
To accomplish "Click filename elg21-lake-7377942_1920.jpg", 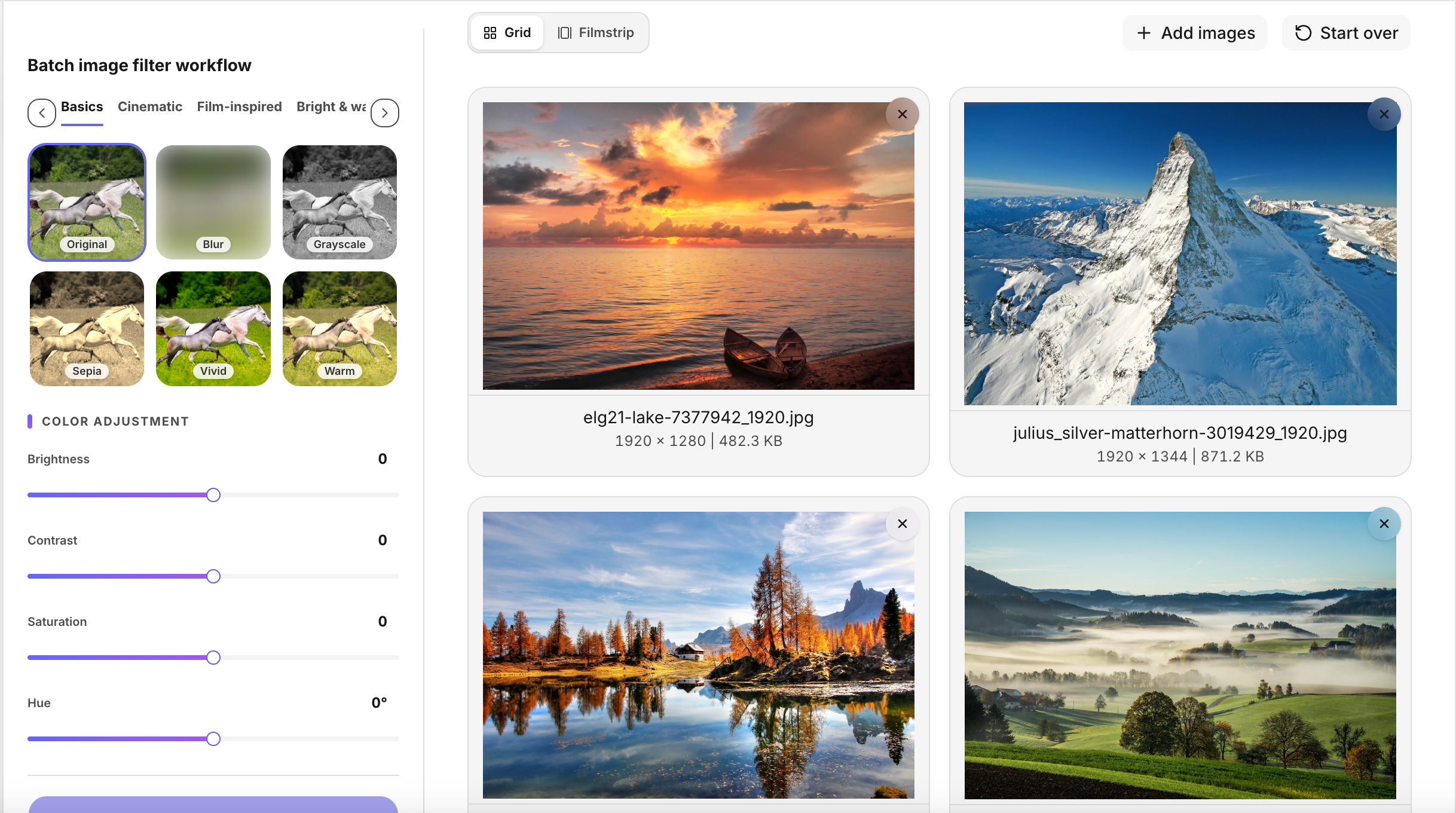I will [x=699, y=417].
